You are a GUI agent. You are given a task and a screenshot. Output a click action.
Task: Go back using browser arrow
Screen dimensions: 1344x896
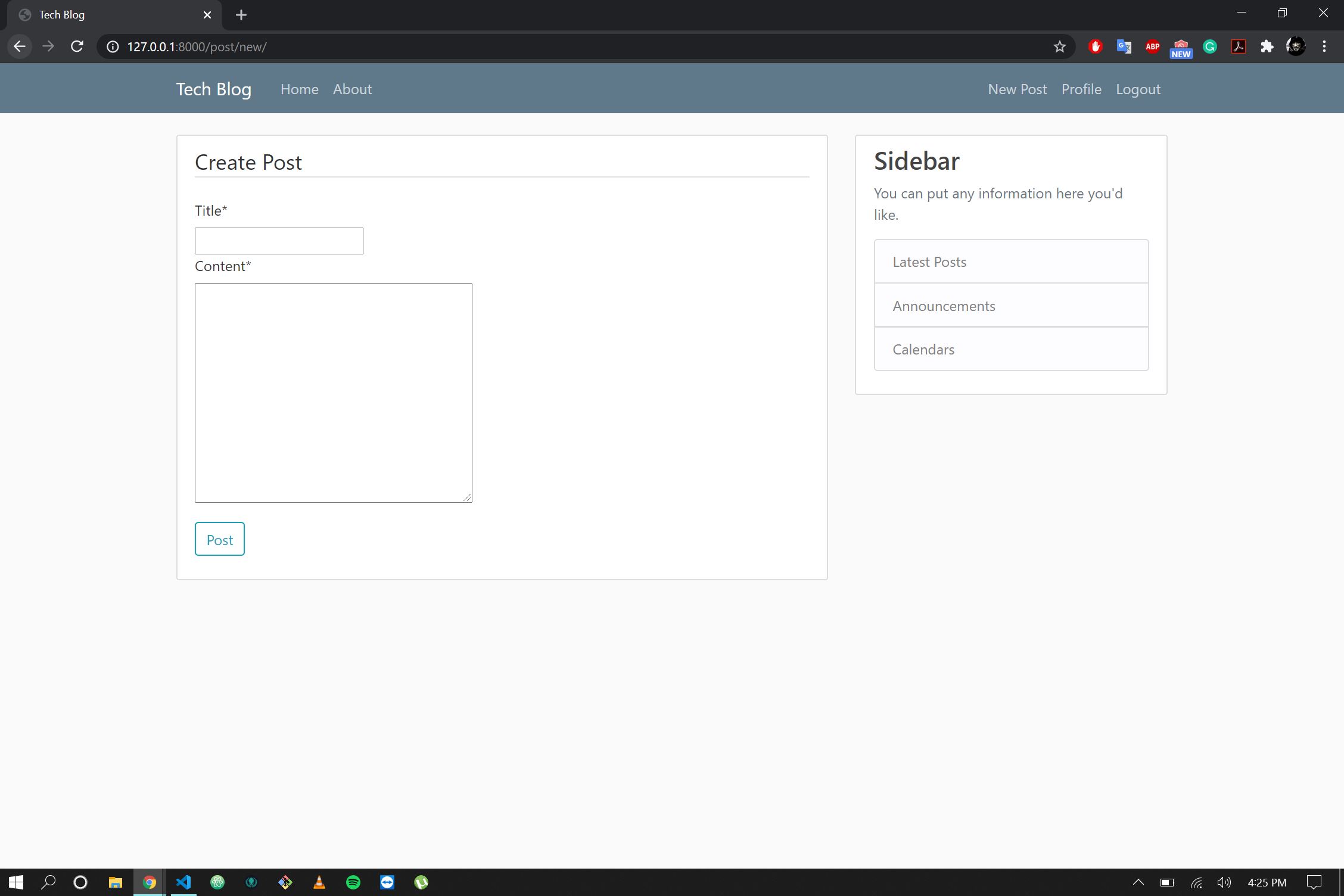tap(20, 46)
